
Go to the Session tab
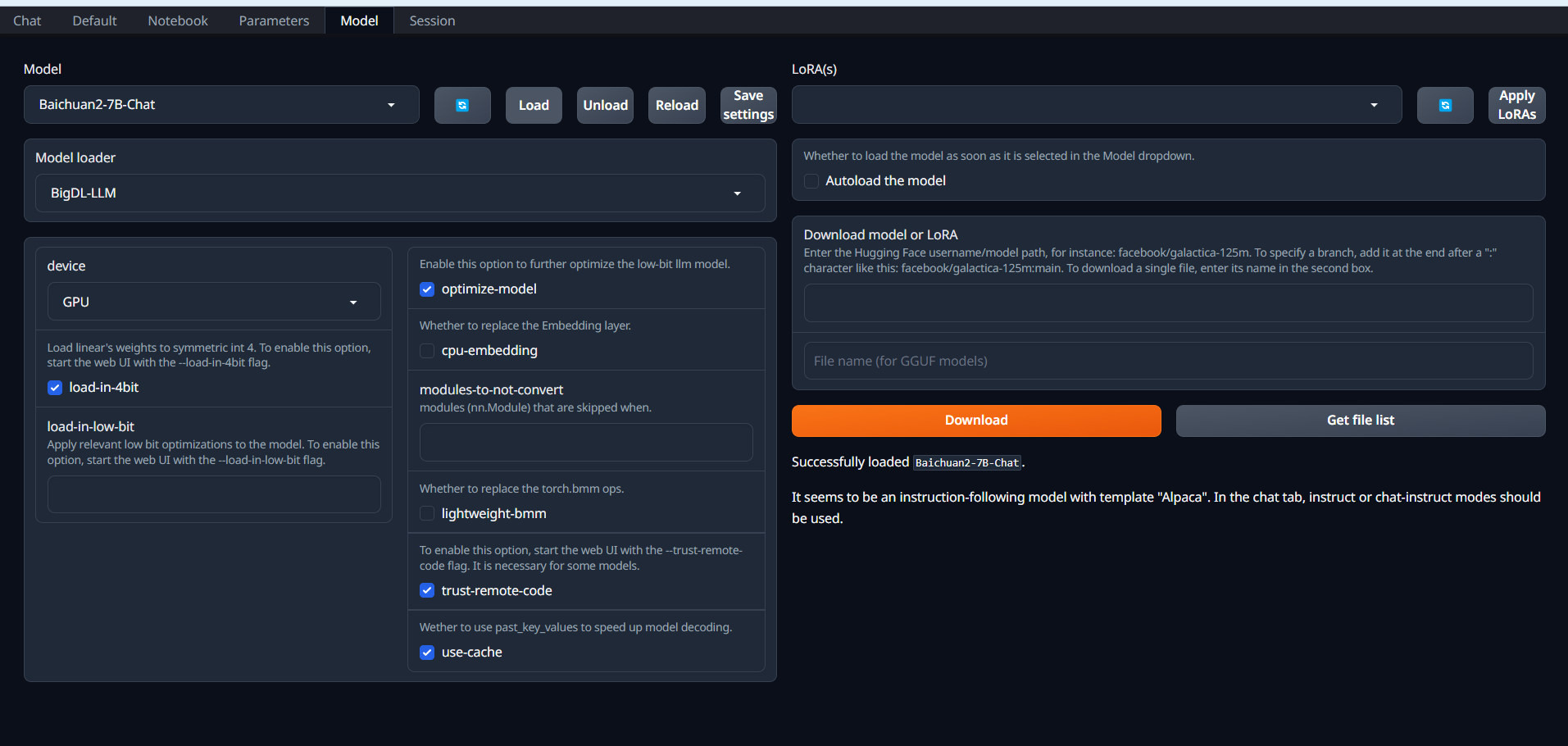coord(432,20)
